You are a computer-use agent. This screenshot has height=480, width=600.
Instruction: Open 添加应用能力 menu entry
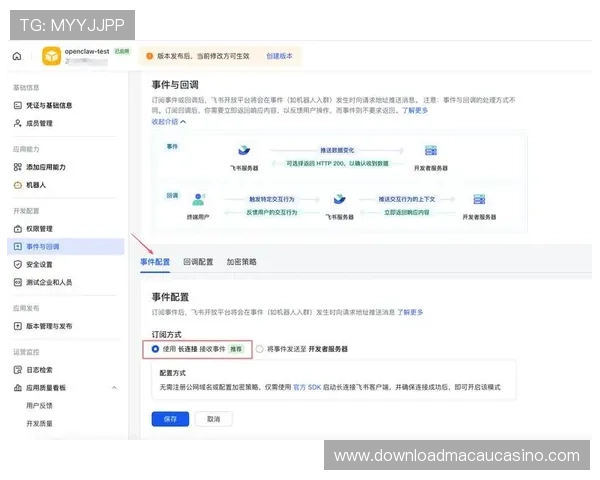pyautogui.click(x=46, y=167)
